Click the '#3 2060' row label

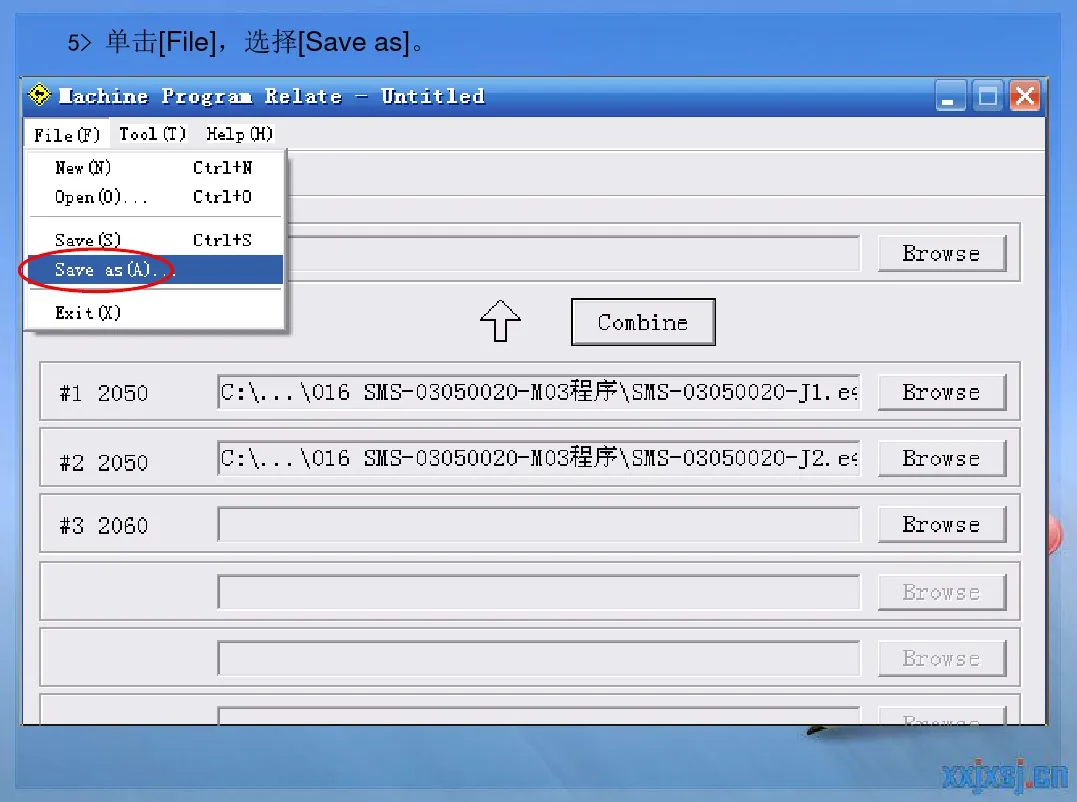pos(104,526)
